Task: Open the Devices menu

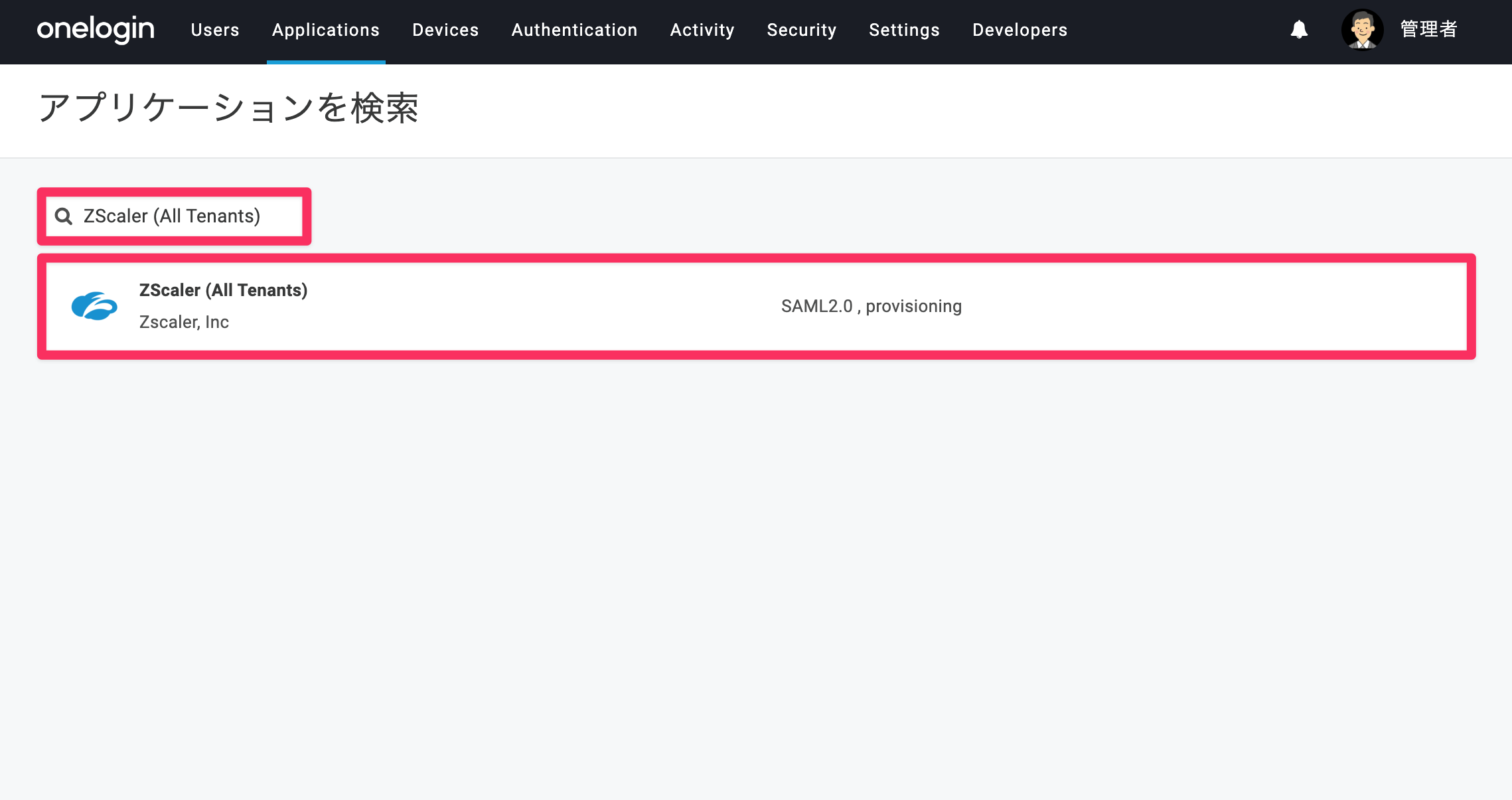Action: [445, 30]
